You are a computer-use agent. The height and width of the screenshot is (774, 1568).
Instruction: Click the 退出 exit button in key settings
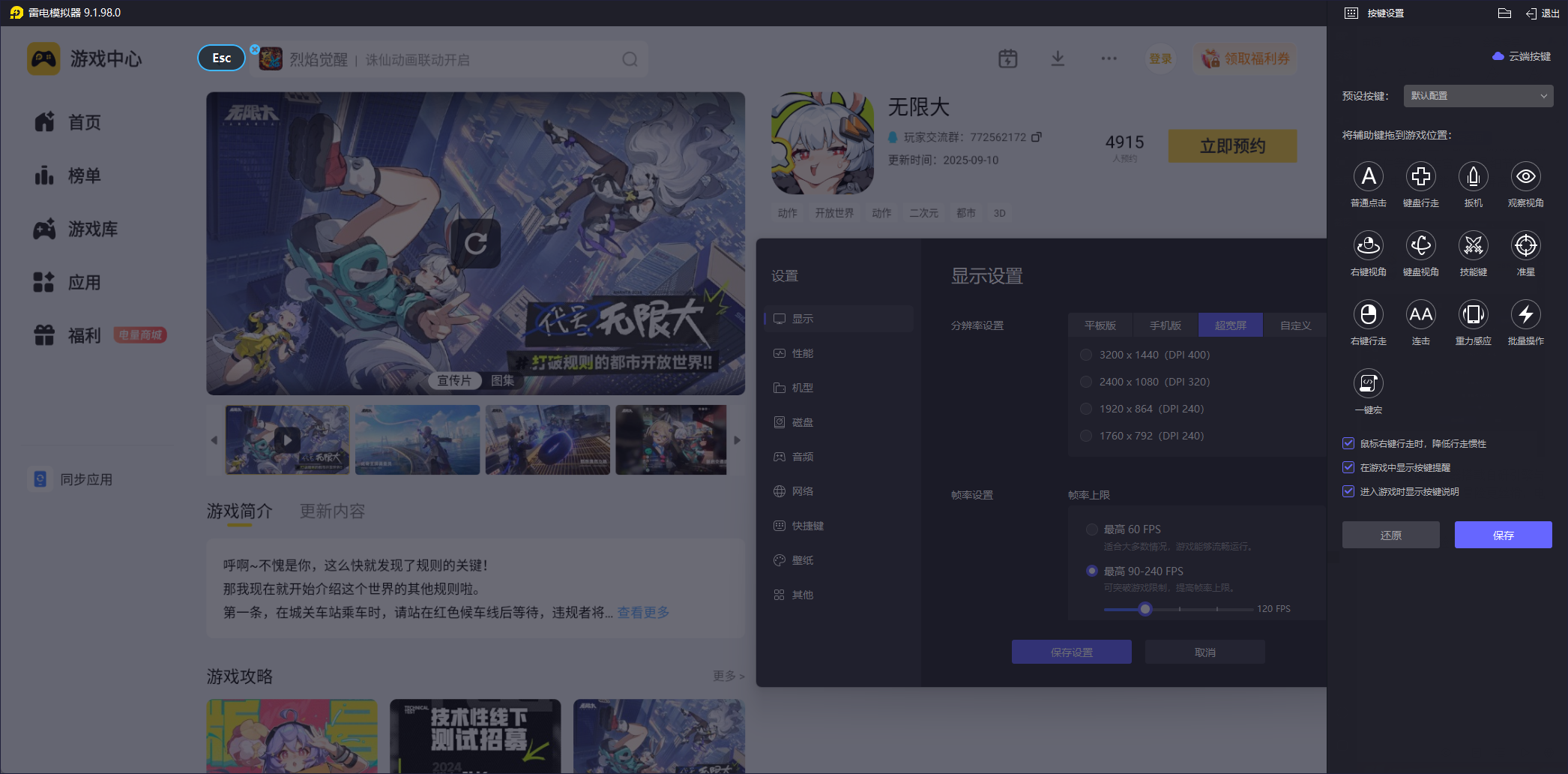click(x=1543, y=13)
